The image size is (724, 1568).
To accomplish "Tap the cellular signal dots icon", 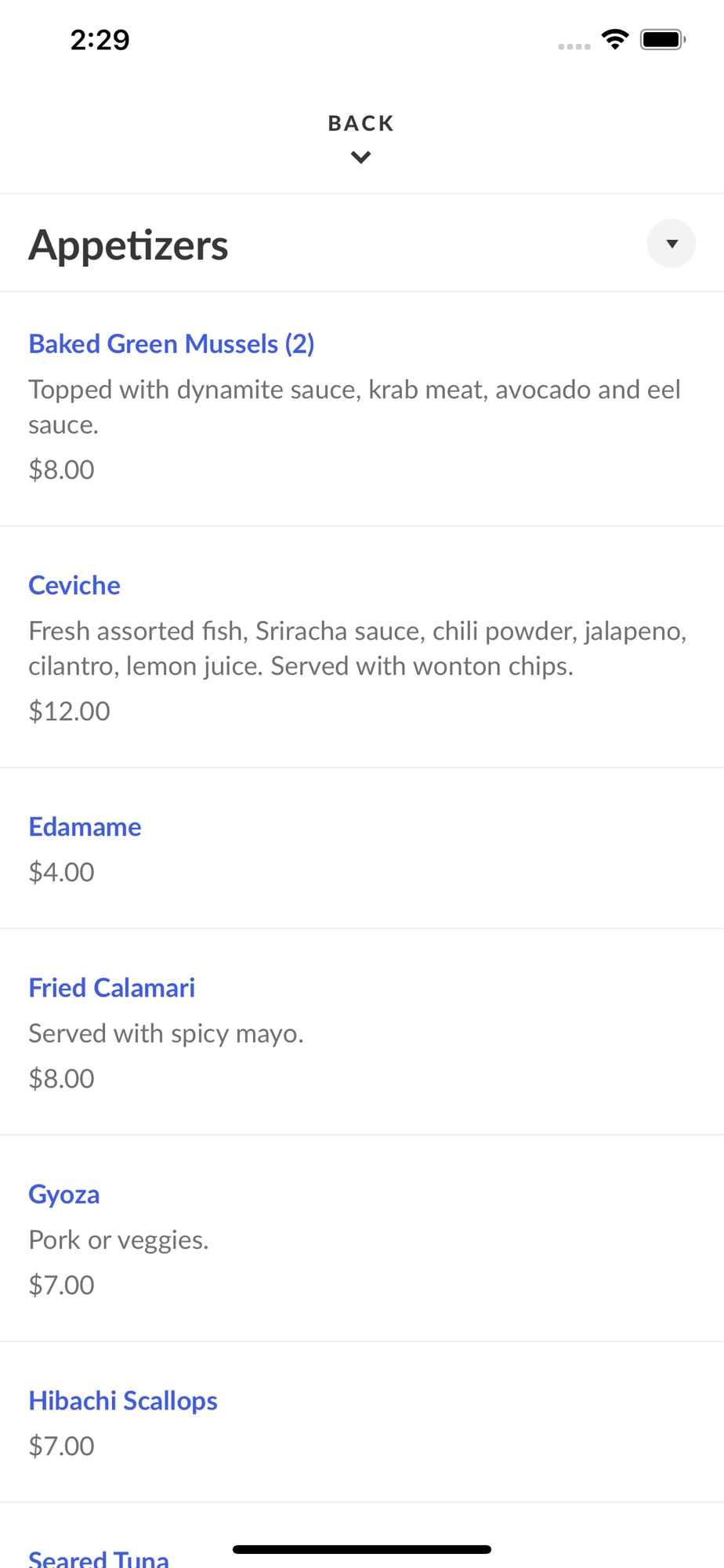I will pyautogui.click(x=574, y=46).
